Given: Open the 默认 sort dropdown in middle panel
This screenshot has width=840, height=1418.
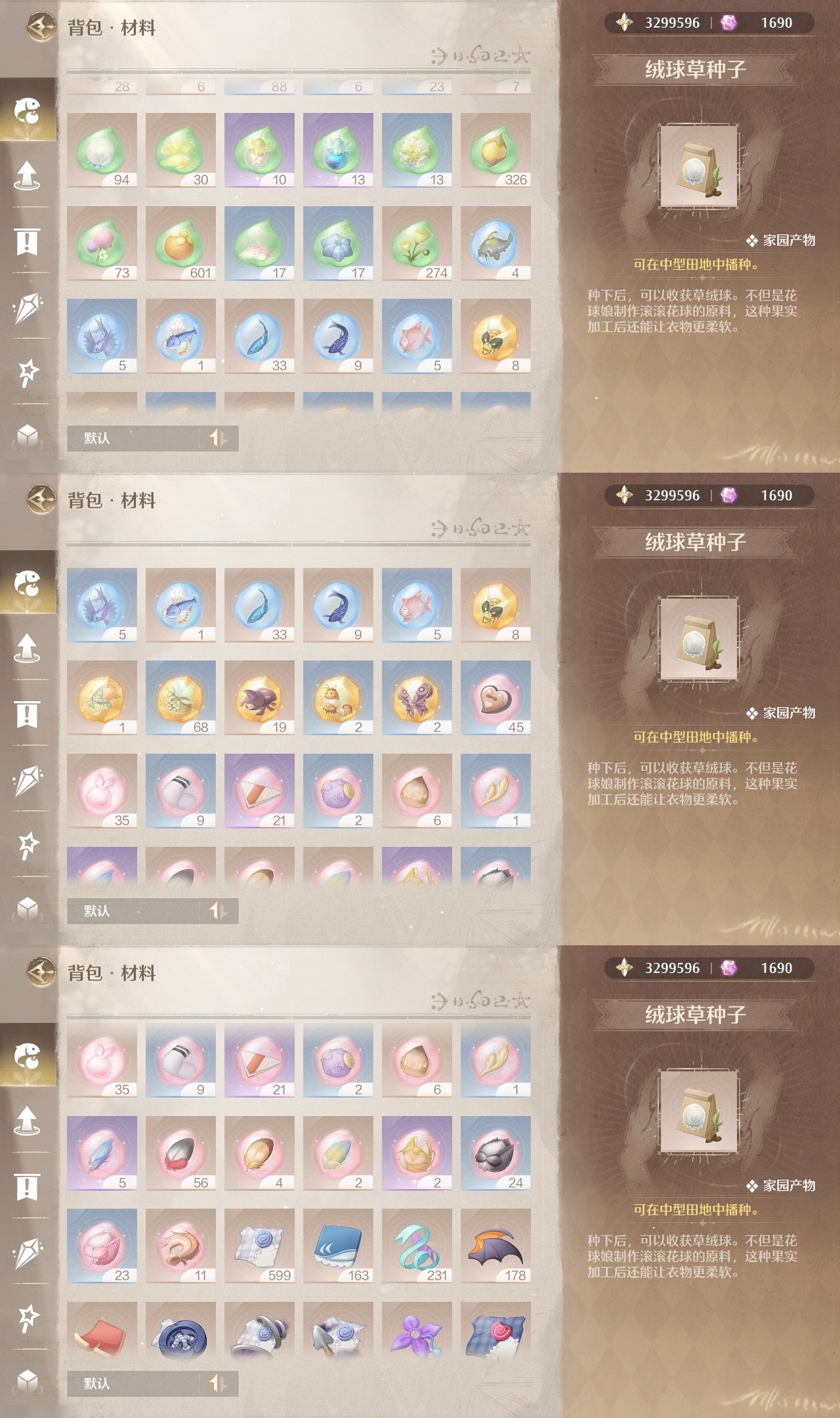Looking at the screenshot, I should click(133, 911).
